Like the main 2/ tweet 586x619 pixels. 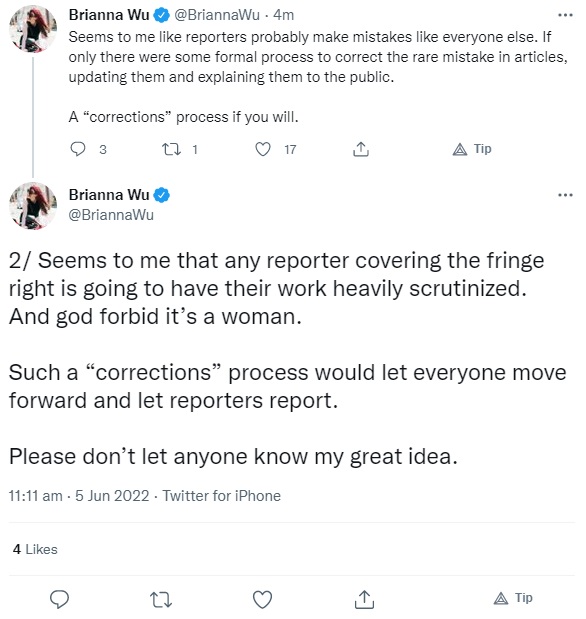pyautogui.click(x=263, y=599)
